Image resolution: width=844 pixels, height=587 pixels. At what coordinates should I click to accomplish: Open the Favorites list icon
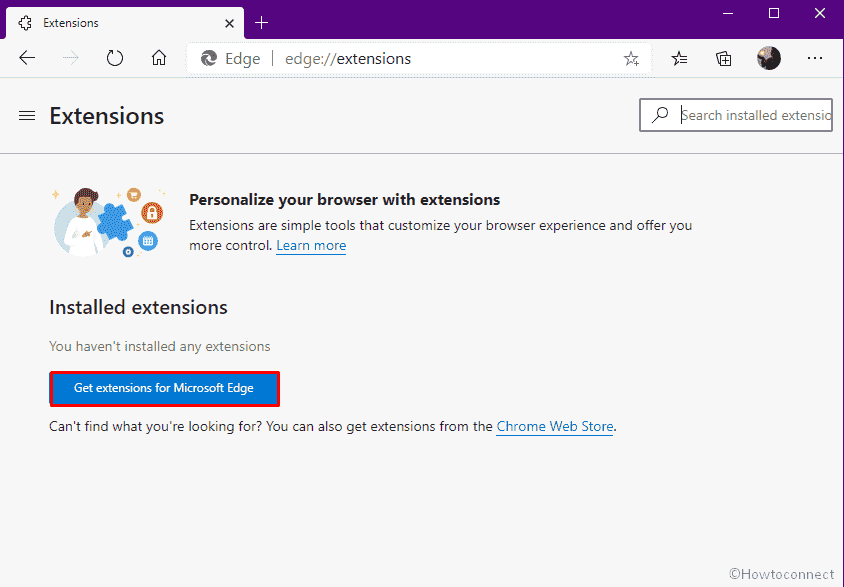point(679,58)
